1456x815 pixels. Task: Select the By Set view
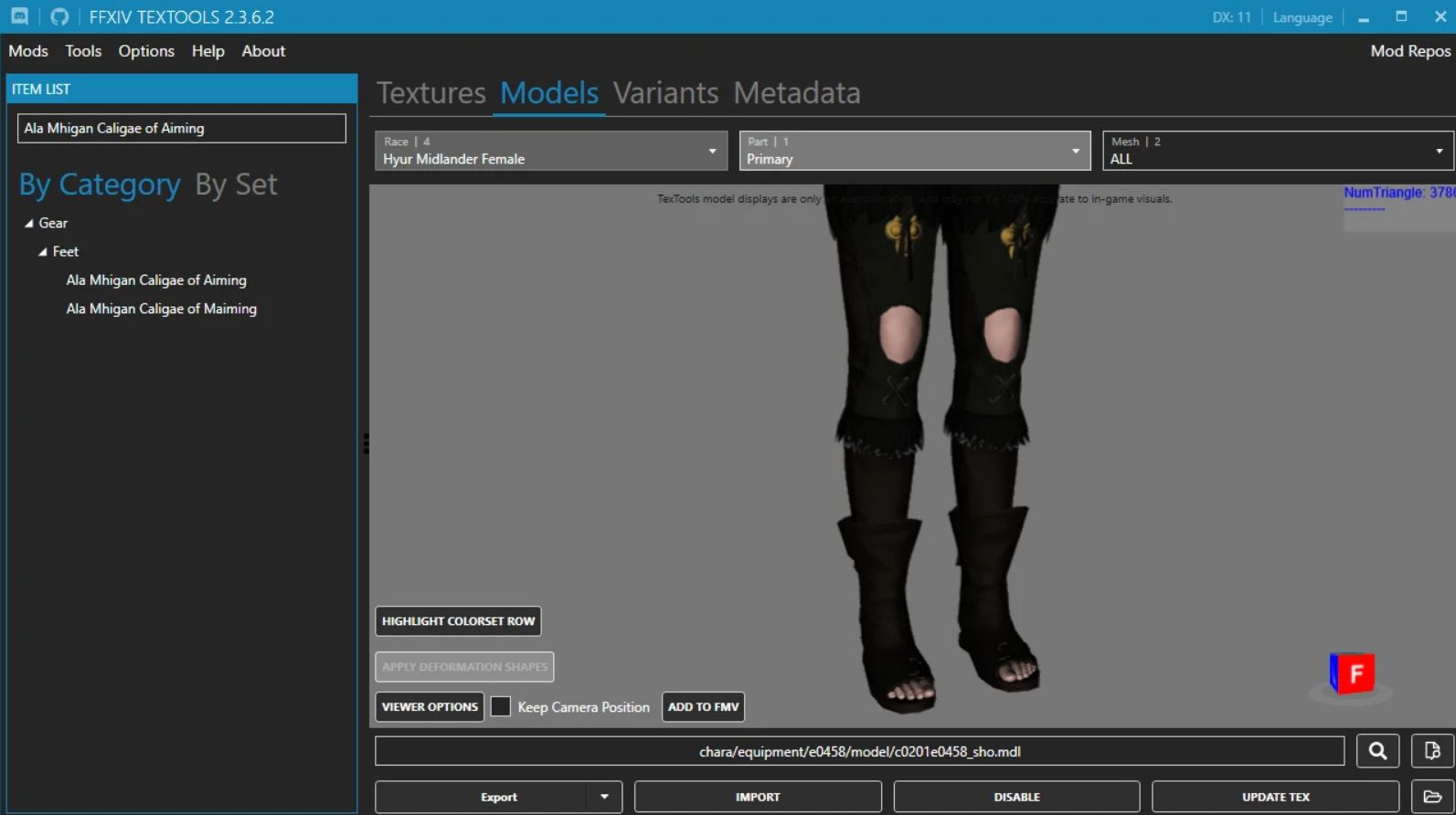(x=236, y=185)
